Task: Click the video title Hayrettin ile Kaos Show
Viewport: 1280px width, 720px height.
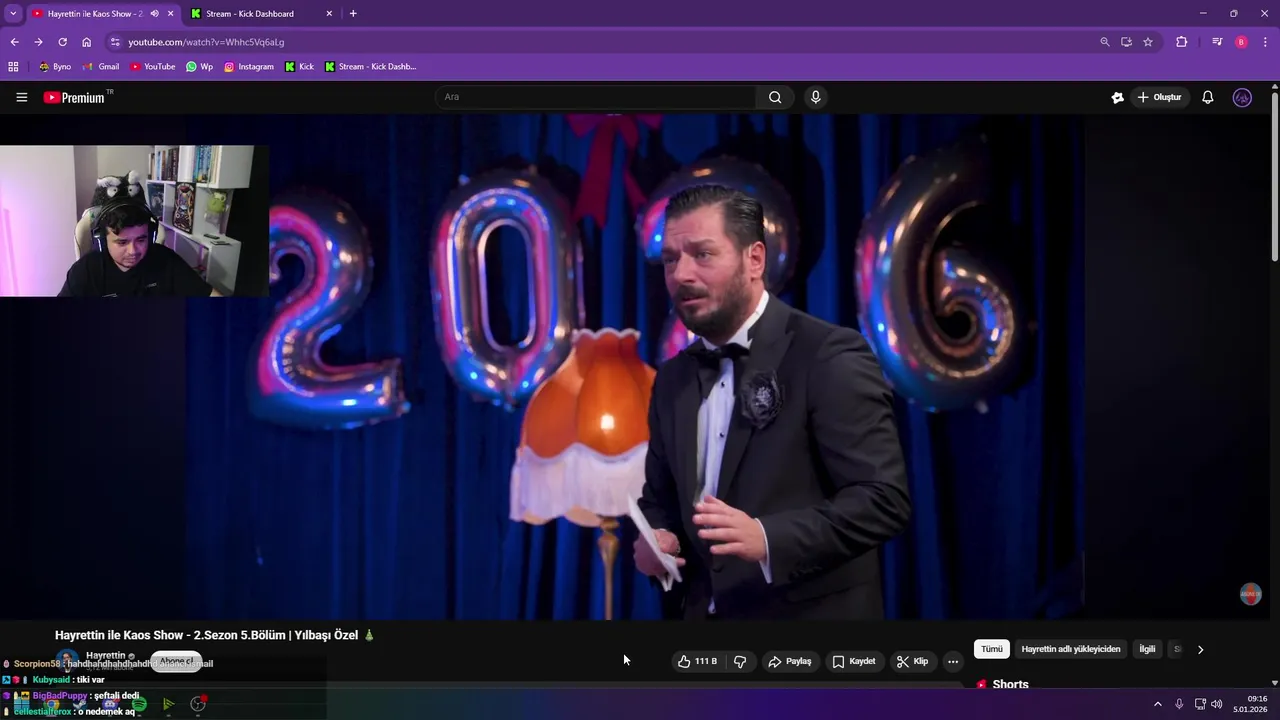Action: [214, 635]
